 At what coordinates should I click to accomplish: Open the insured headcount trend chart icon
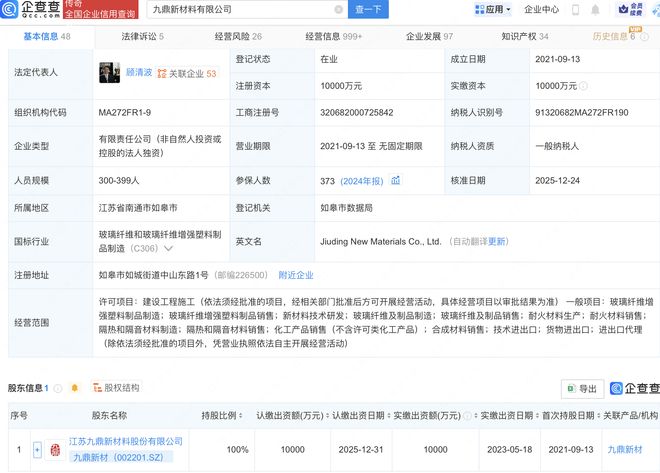tap(395, 180)
